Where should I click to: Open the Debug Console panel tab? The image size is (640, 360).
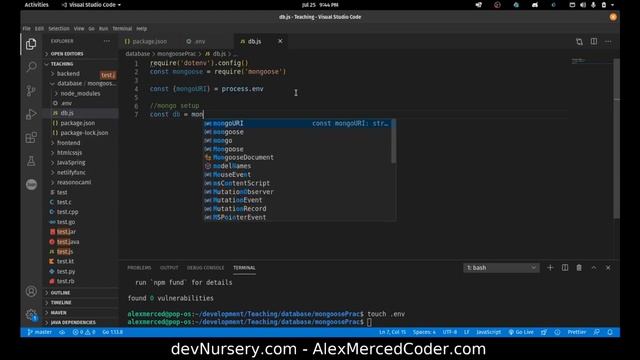205,268
